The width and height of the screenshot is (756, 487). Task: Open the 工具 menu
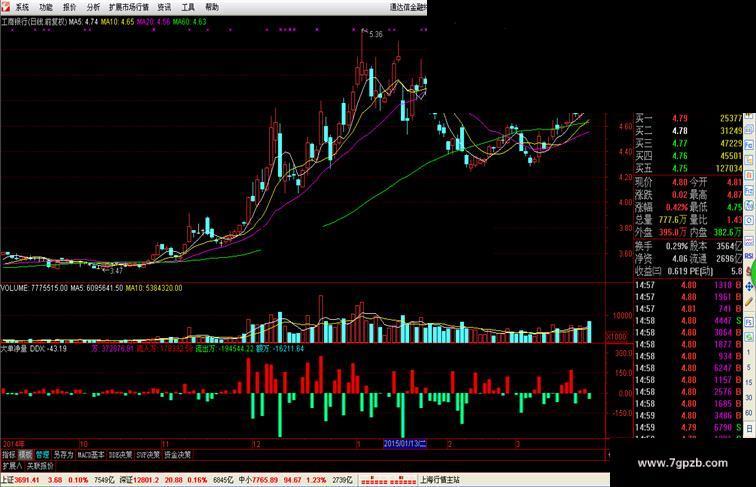click(x=188, y=7)
